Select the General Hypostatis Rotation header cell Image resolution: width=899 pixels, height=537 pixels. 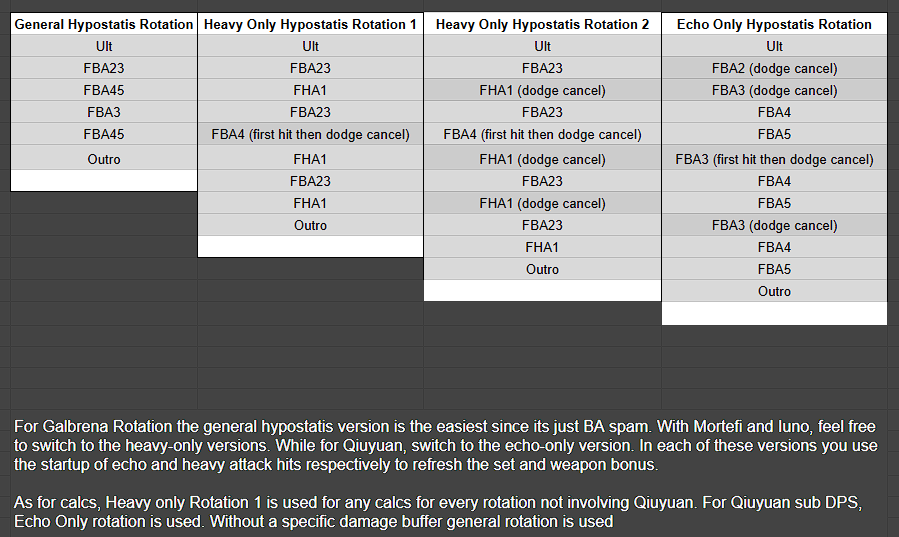click(x=104, y=24)
